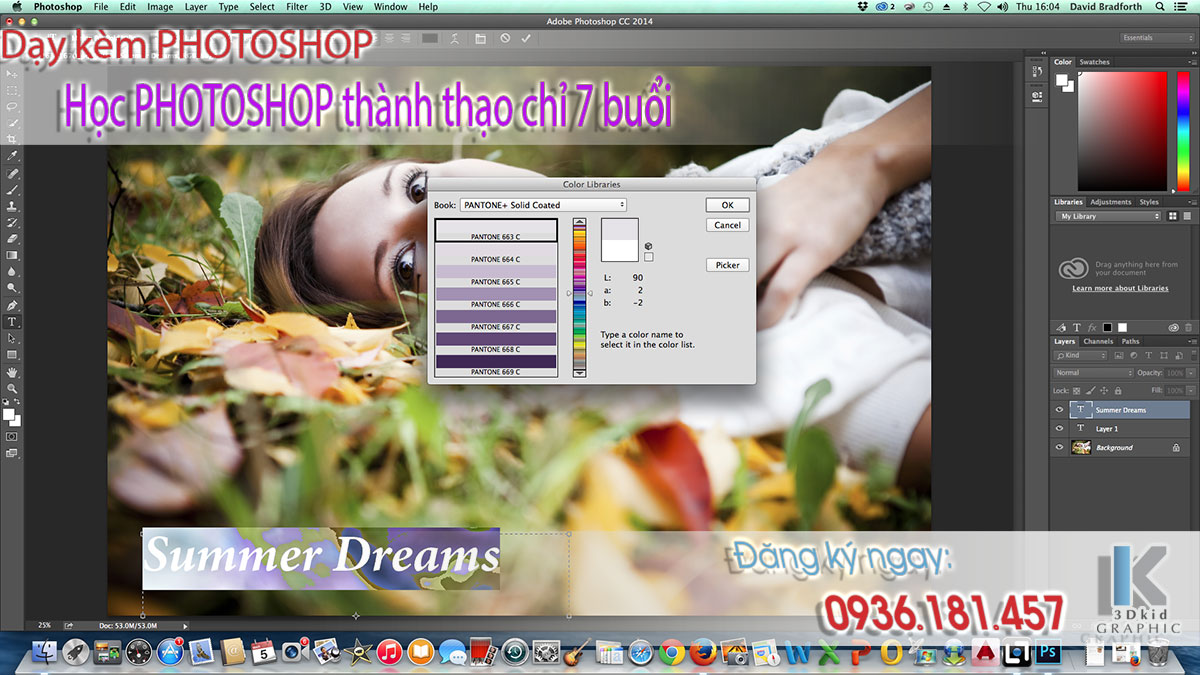Screen dimensions: 1200x675
Task: Open the layer Kind filter dropdown
Action: [1080, 355]
